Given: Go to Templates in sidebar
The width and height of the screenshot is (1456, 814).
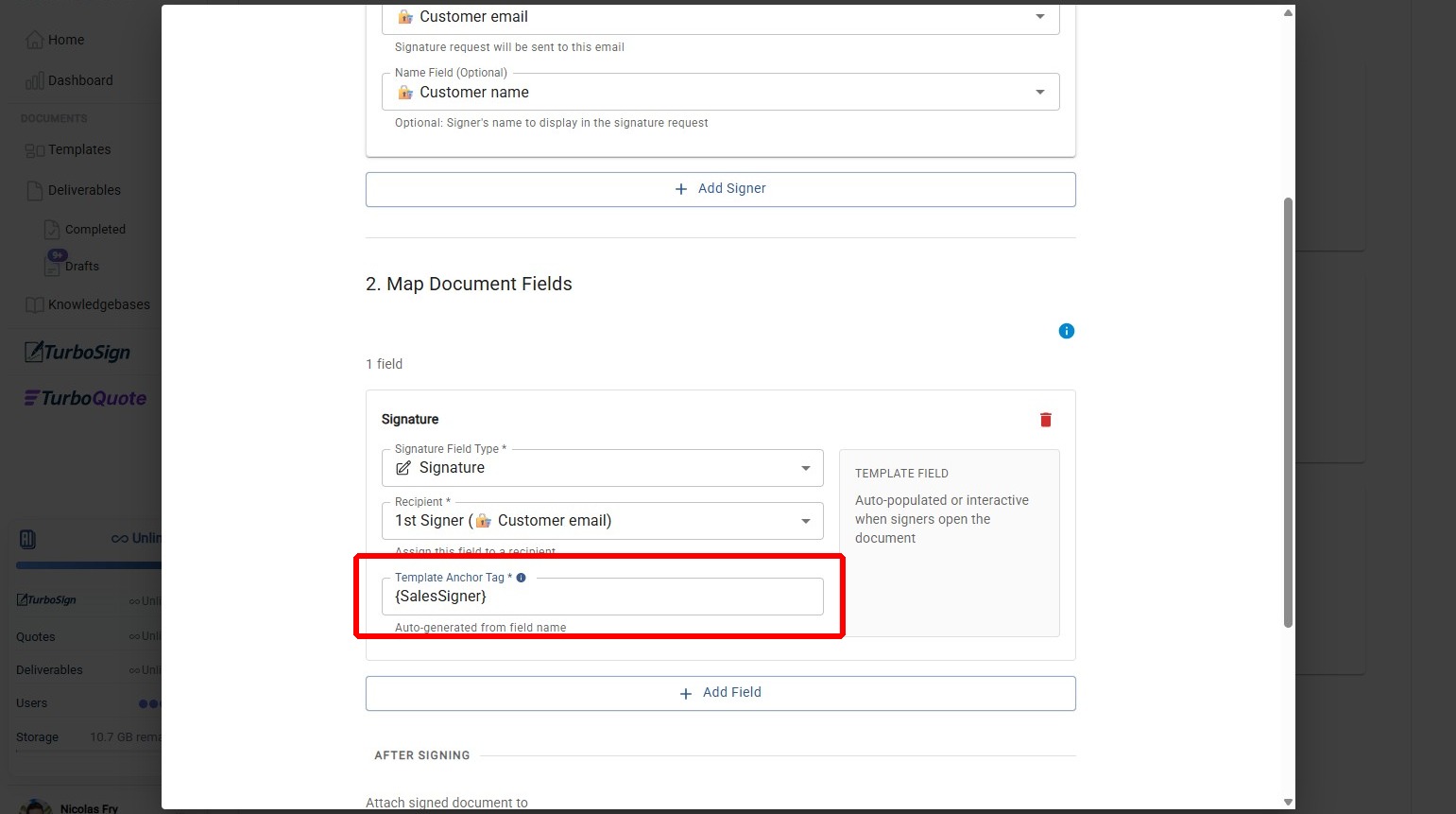Looking at the screenshot, I should 78,149.
